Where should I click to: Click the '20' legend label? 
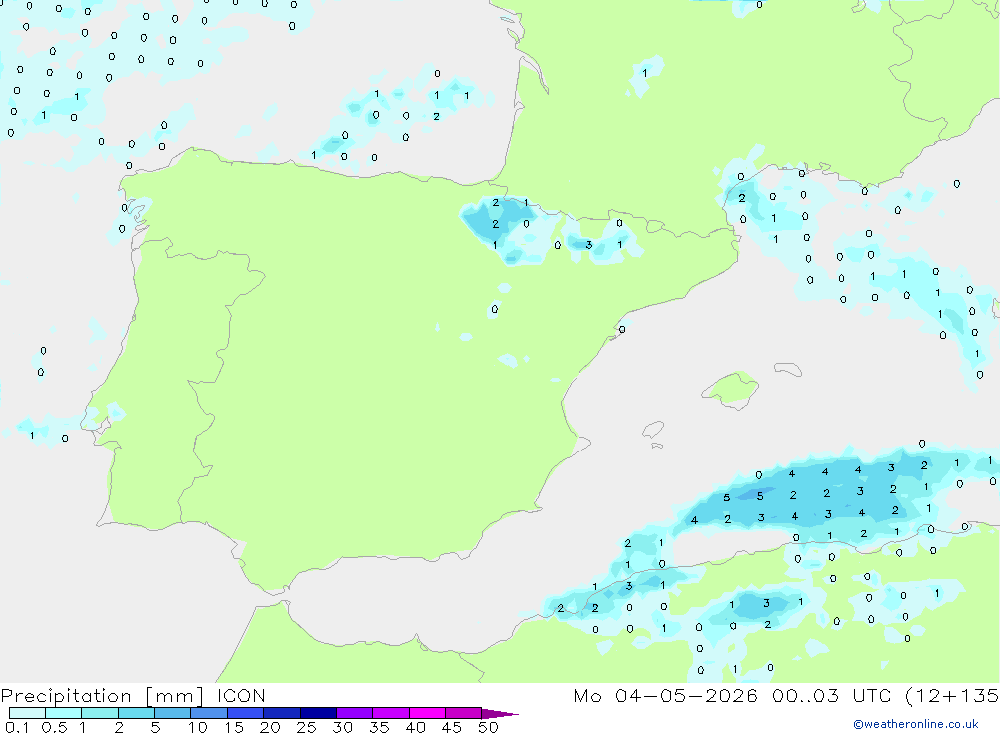tap(270, 727)
